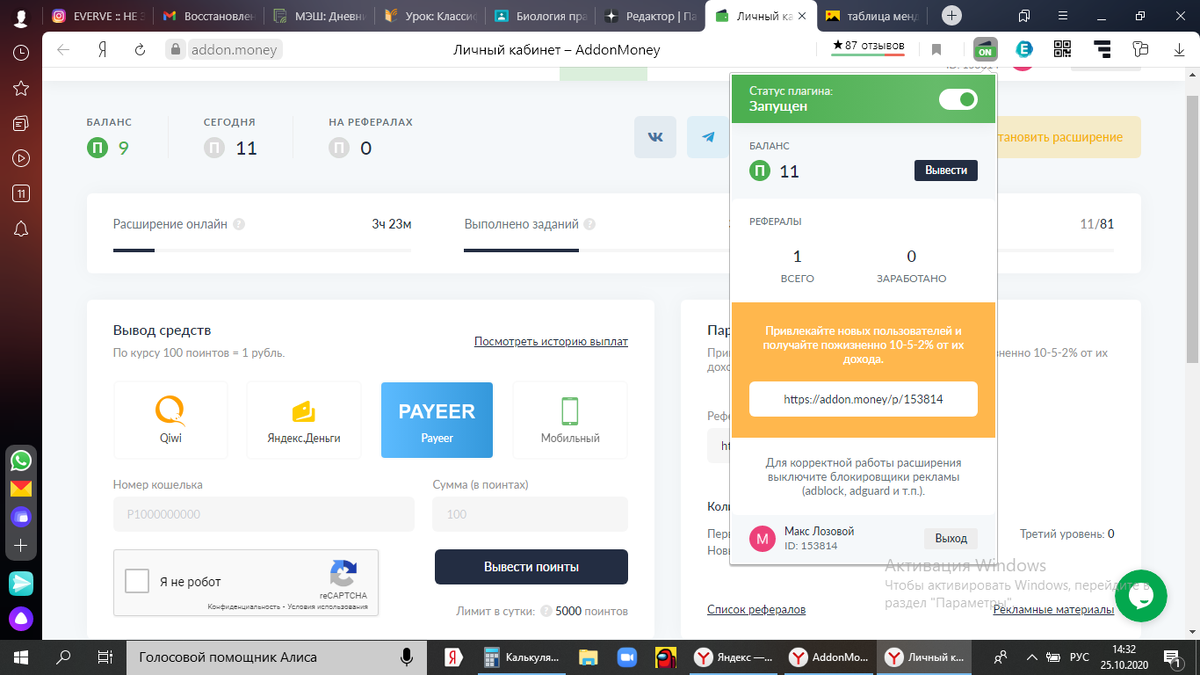The width and height of the screenshot is (1200, 675).
Task: Open Посмотреть историю выплат link
Action: (551, 341)
